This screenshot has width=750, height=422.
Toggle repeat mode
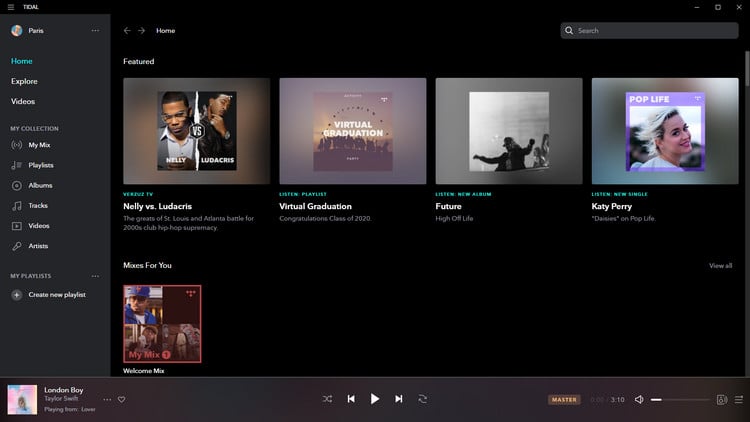point(422,399)
